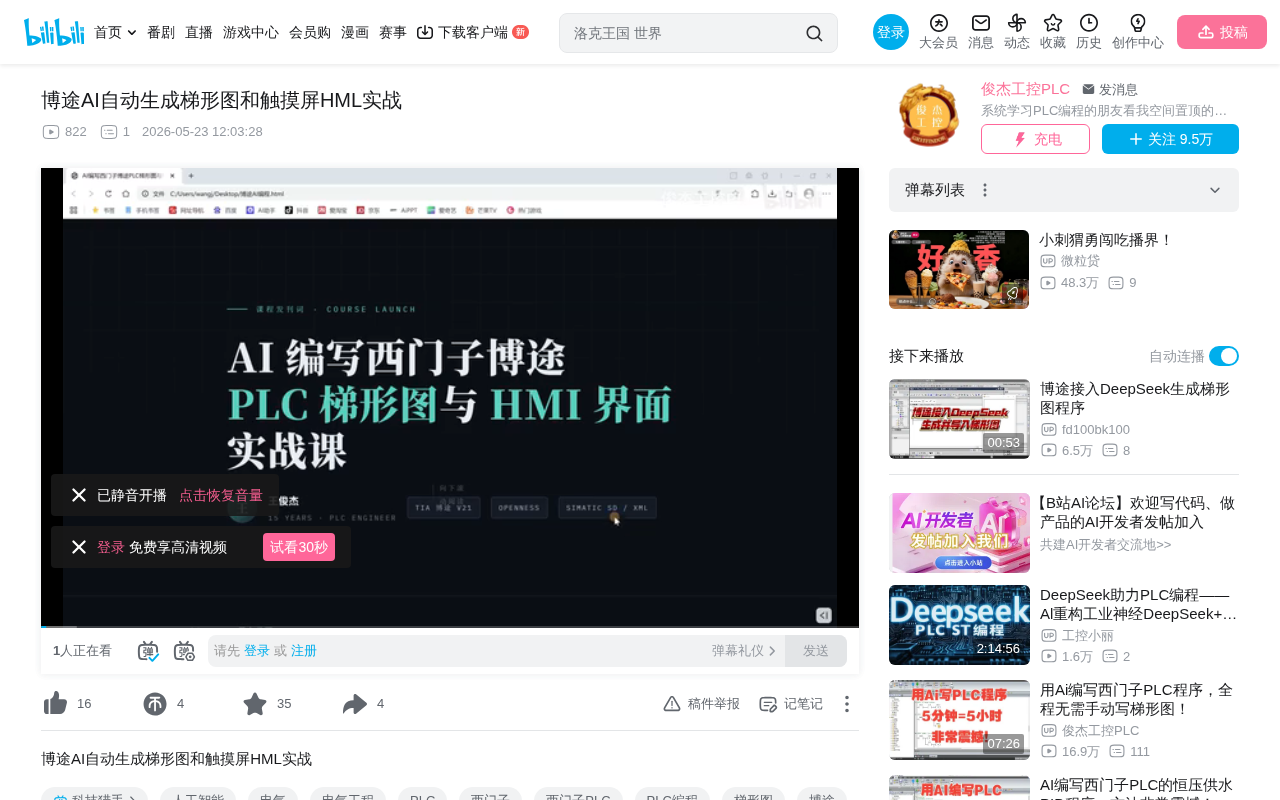1280x800 pixels.
Task: Click the 微粒贷 uploader name
Action: 1080,261
